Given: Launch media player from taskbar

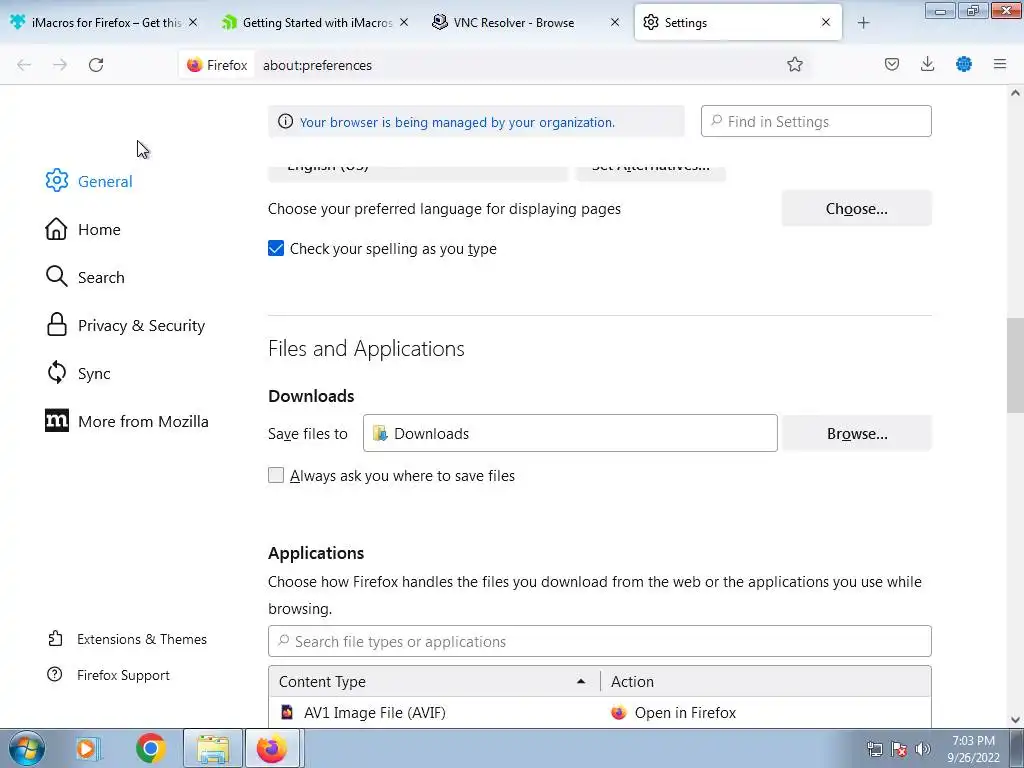Looking at the screenshot, I should (x=87, y=748).
